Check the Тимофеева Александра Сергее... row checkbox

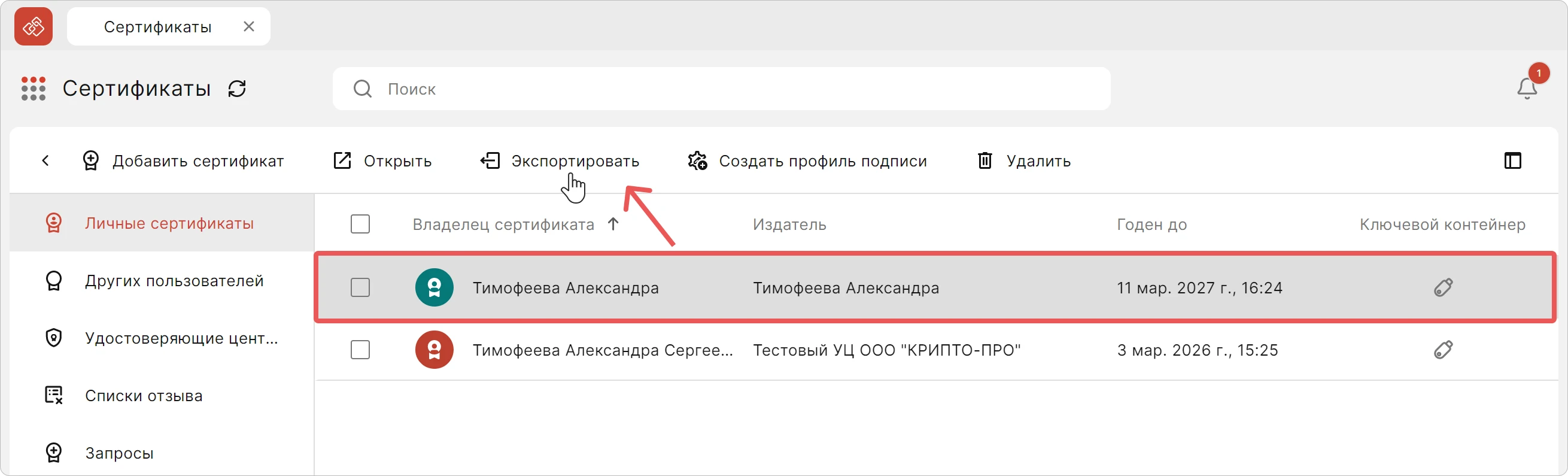(360, 350)
